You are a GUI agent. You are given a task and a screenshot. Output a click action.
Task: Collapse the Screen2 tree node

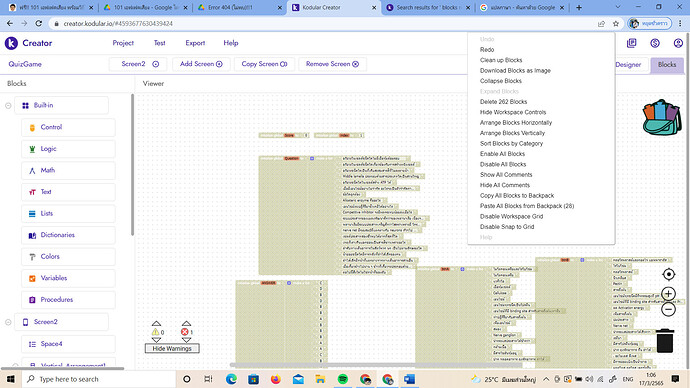coord(8,322)
